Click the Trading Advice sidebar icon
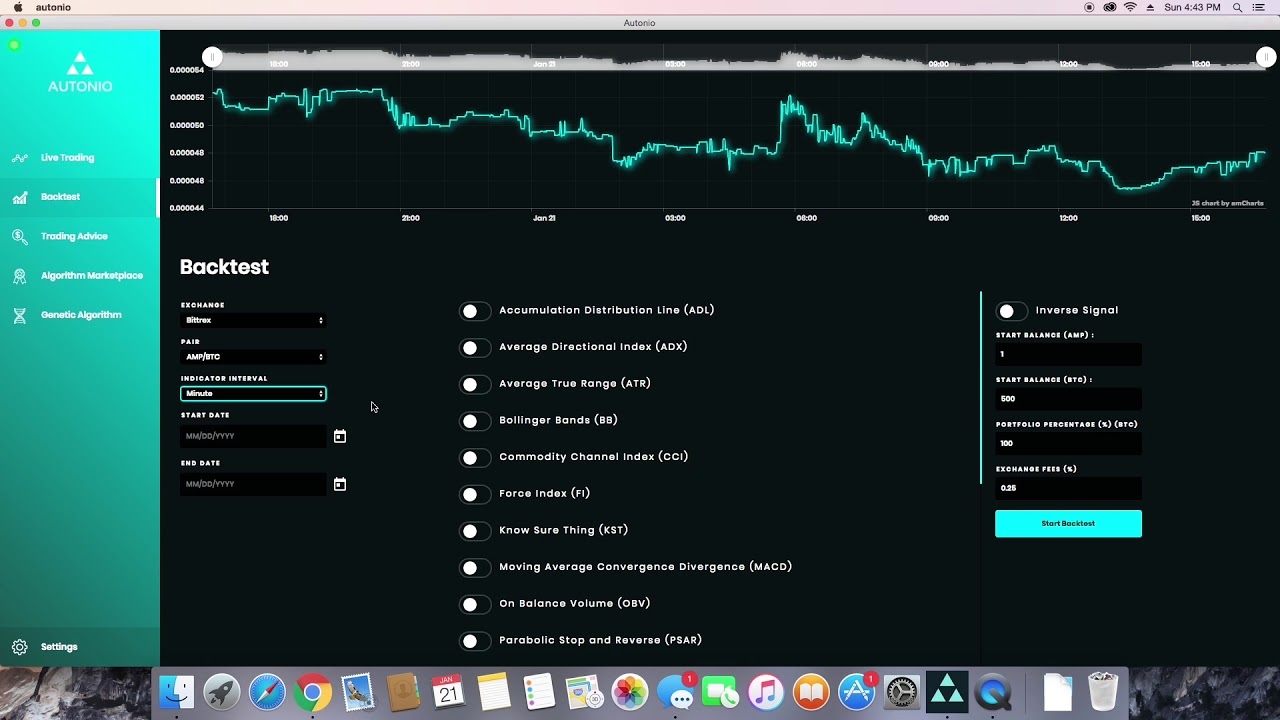Viewport: 1280px width, 720px height. click(x=20, y=237)
